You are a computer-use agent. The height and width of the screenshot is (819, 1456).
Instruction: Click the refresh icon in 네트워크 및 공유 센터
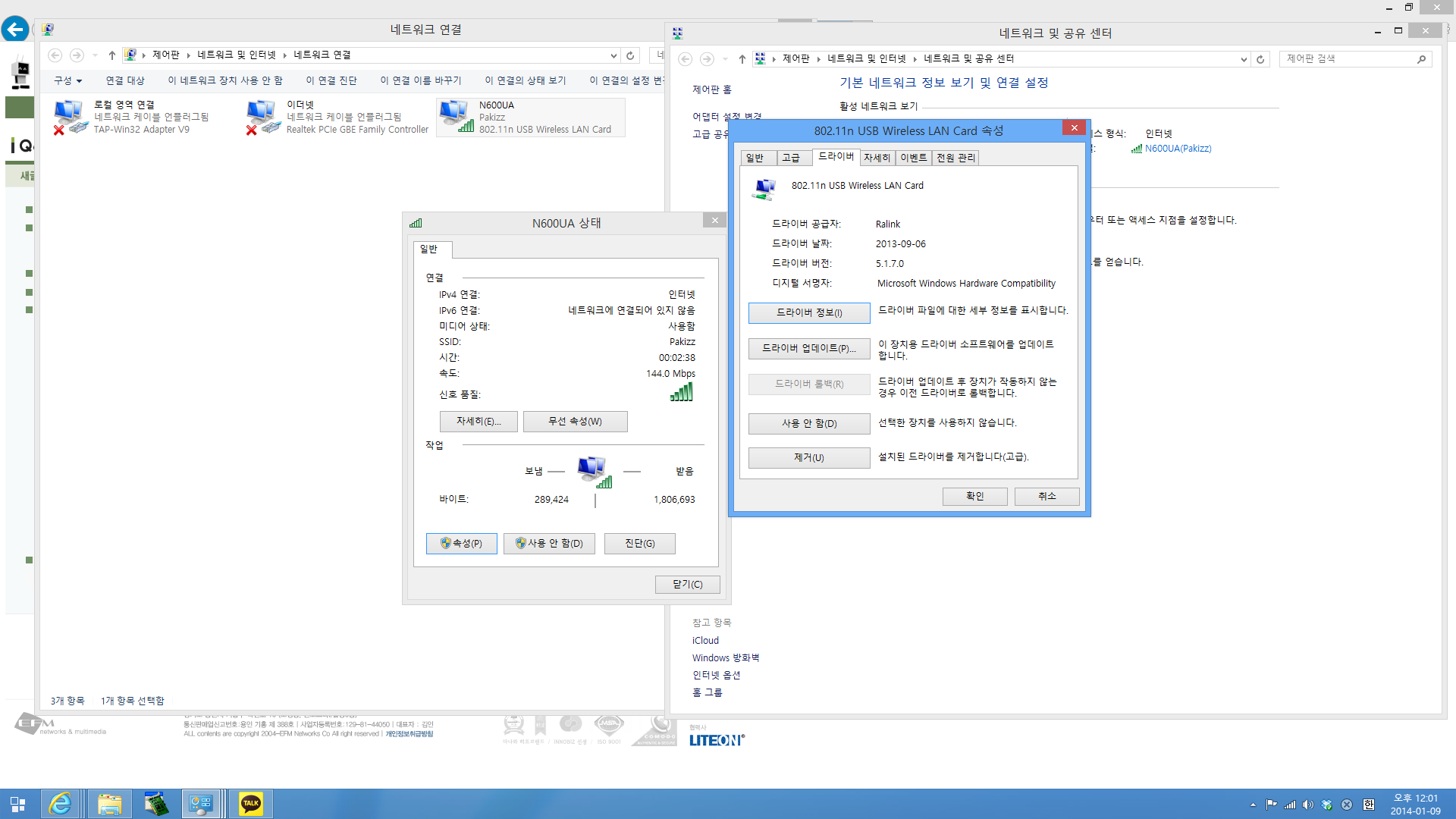tap(1260, 59)
